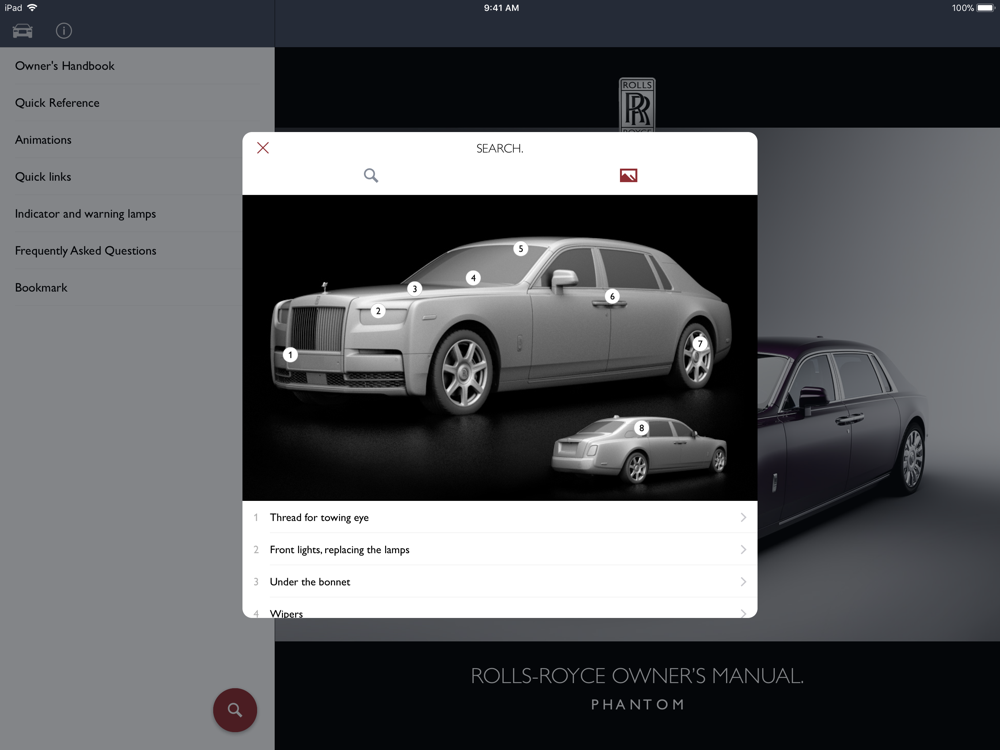Screen dimensions: 1000x750
Task: Expand chevron on Thread for towing eye row
Action: pos(743,517)
